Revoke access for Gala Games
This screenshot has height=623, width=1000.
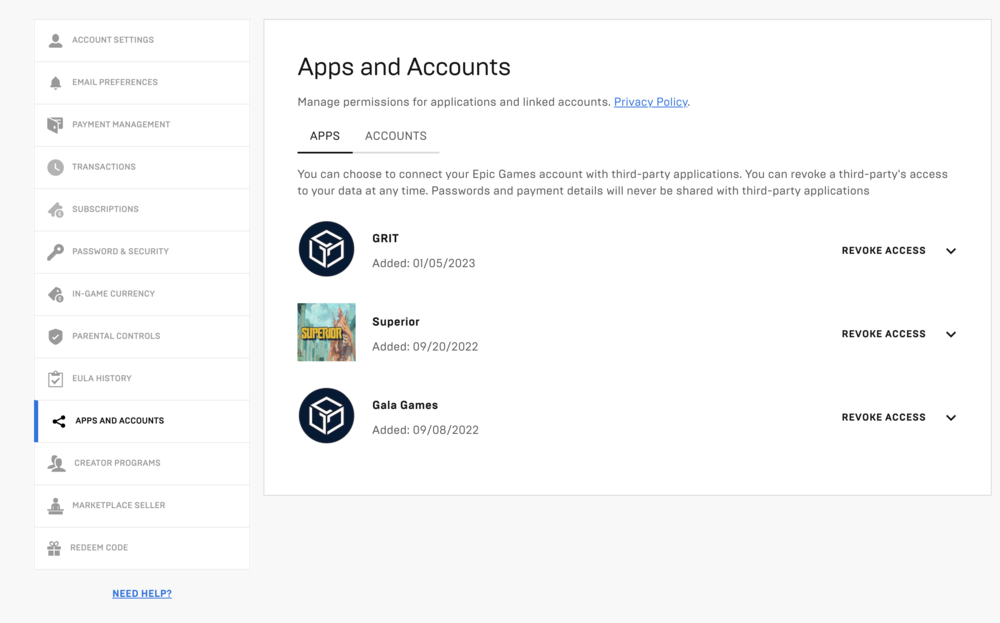point(883,418)
